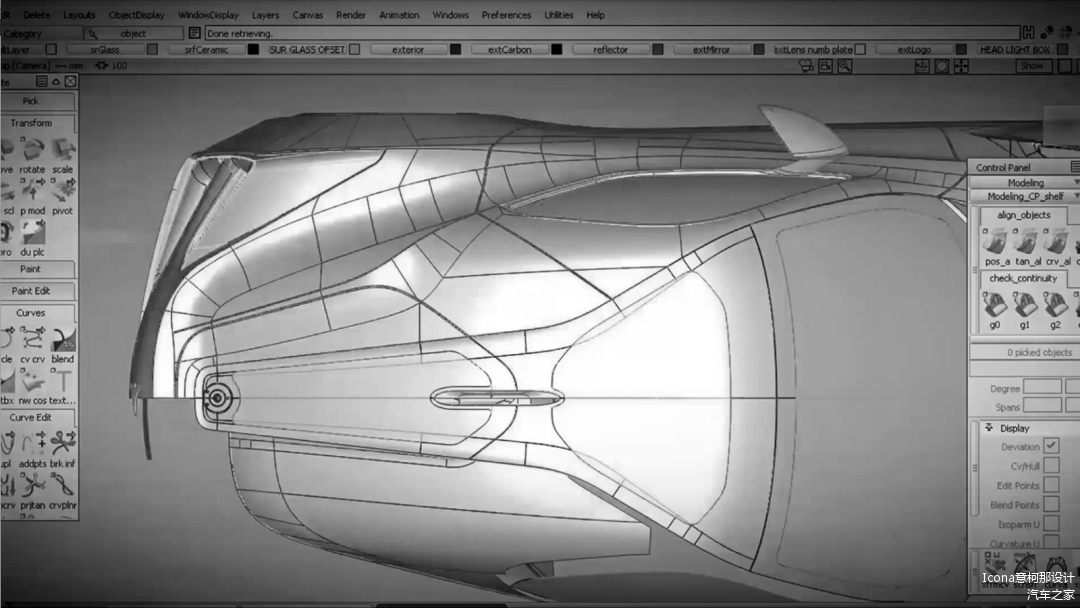
Task: Open the ObjectDisplay menu
Action: [x=136, y=15]
